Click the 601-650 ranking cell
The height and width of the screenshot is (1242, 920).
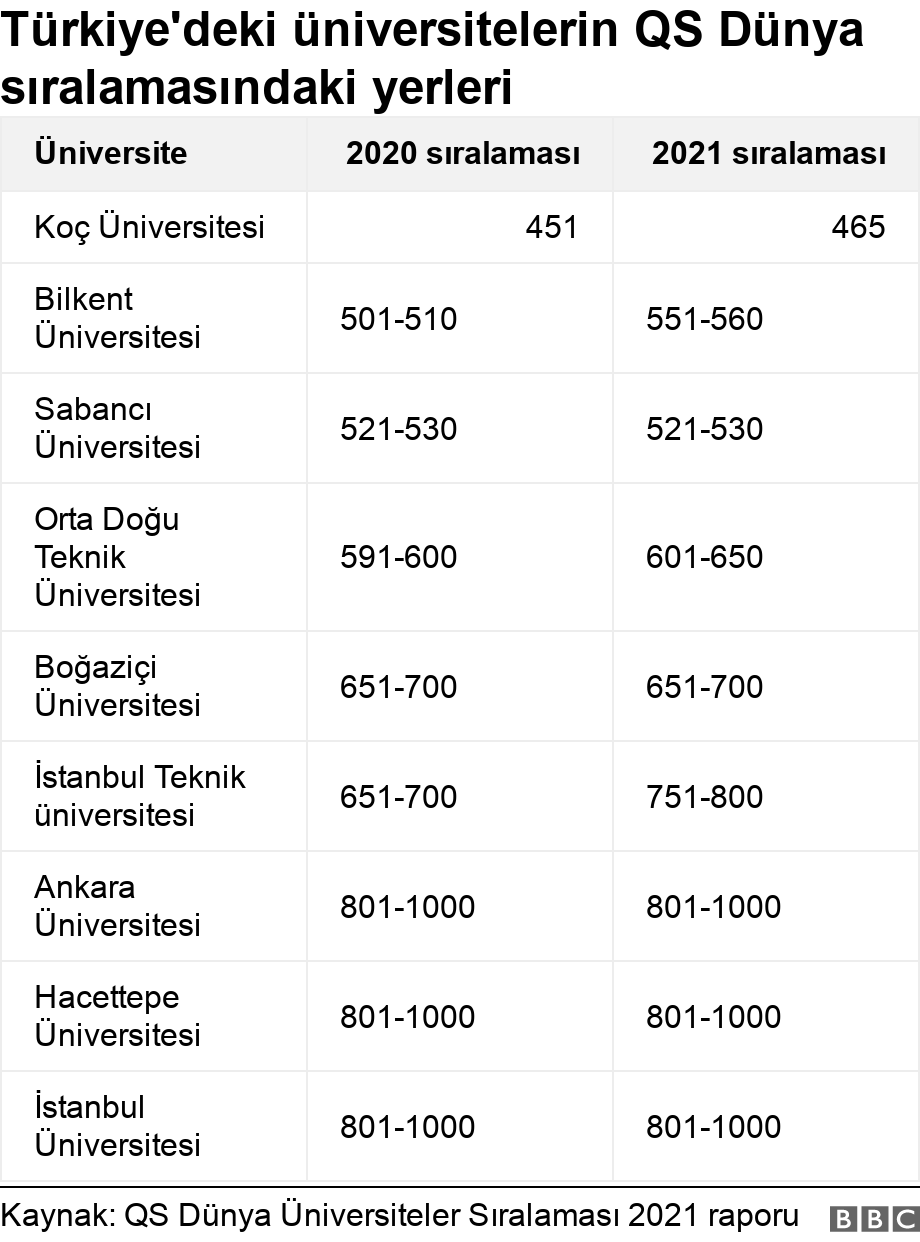click(705, 557)
